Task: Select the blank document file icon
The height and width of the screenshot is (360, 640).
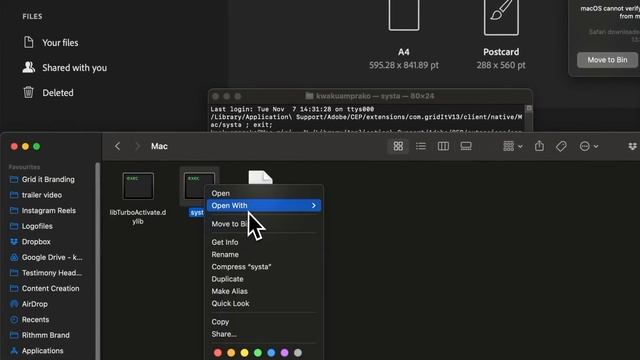Action: click(x=260, y=178)
